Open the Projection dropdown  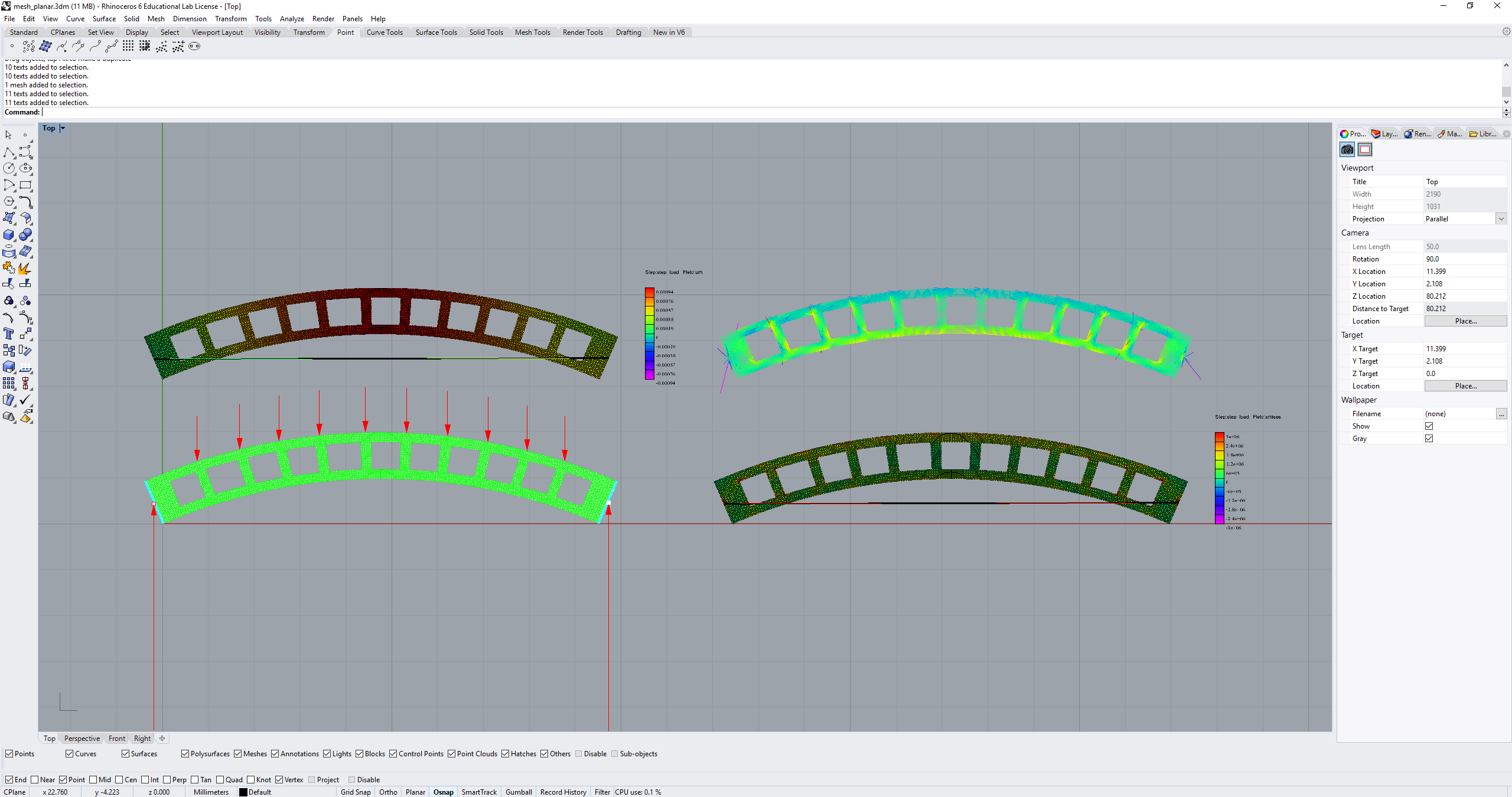point(1501,219)
